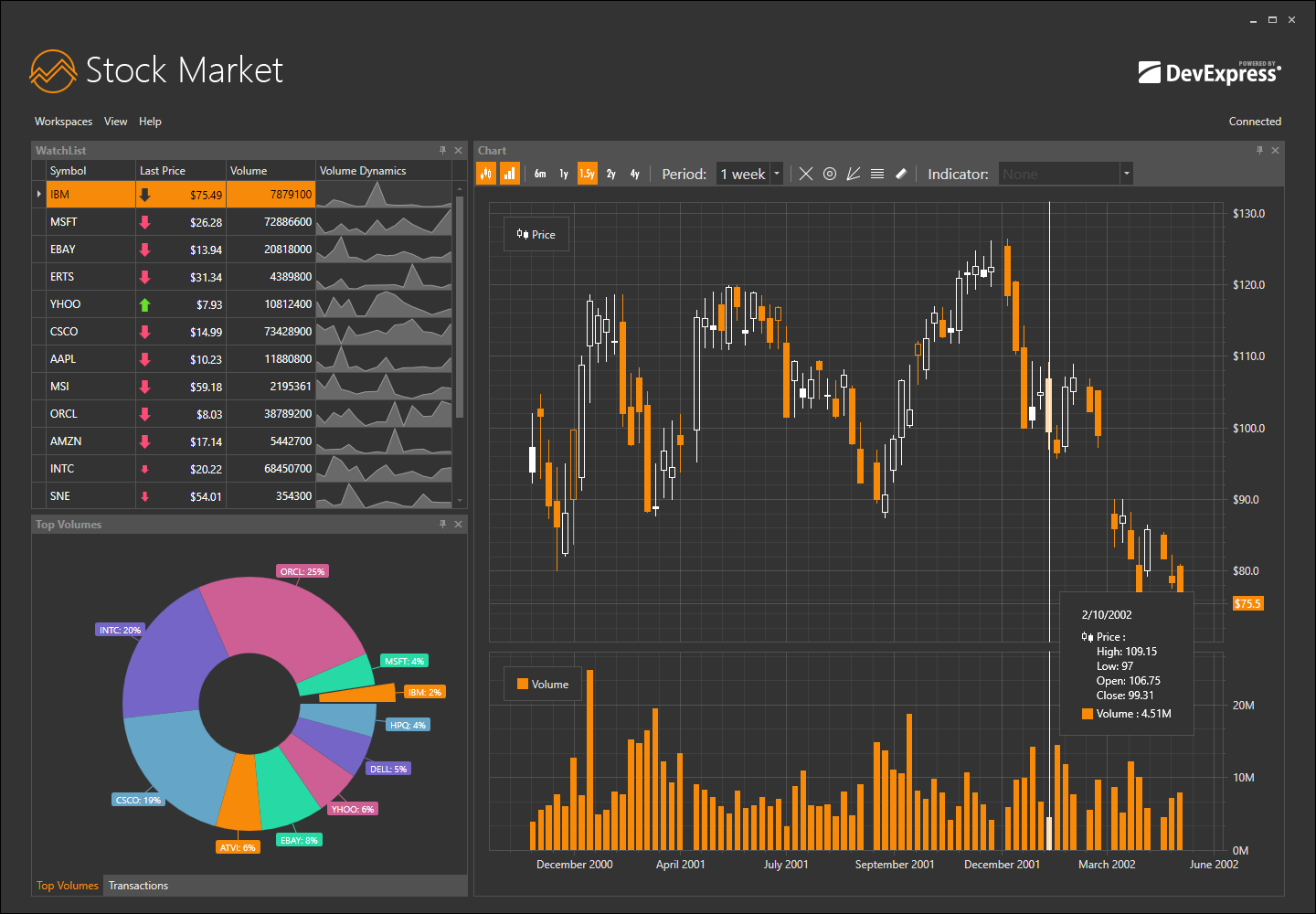Unpin the WatchList panel
Viewport: 1316px width, 914px height.
(x=442, y=150)
